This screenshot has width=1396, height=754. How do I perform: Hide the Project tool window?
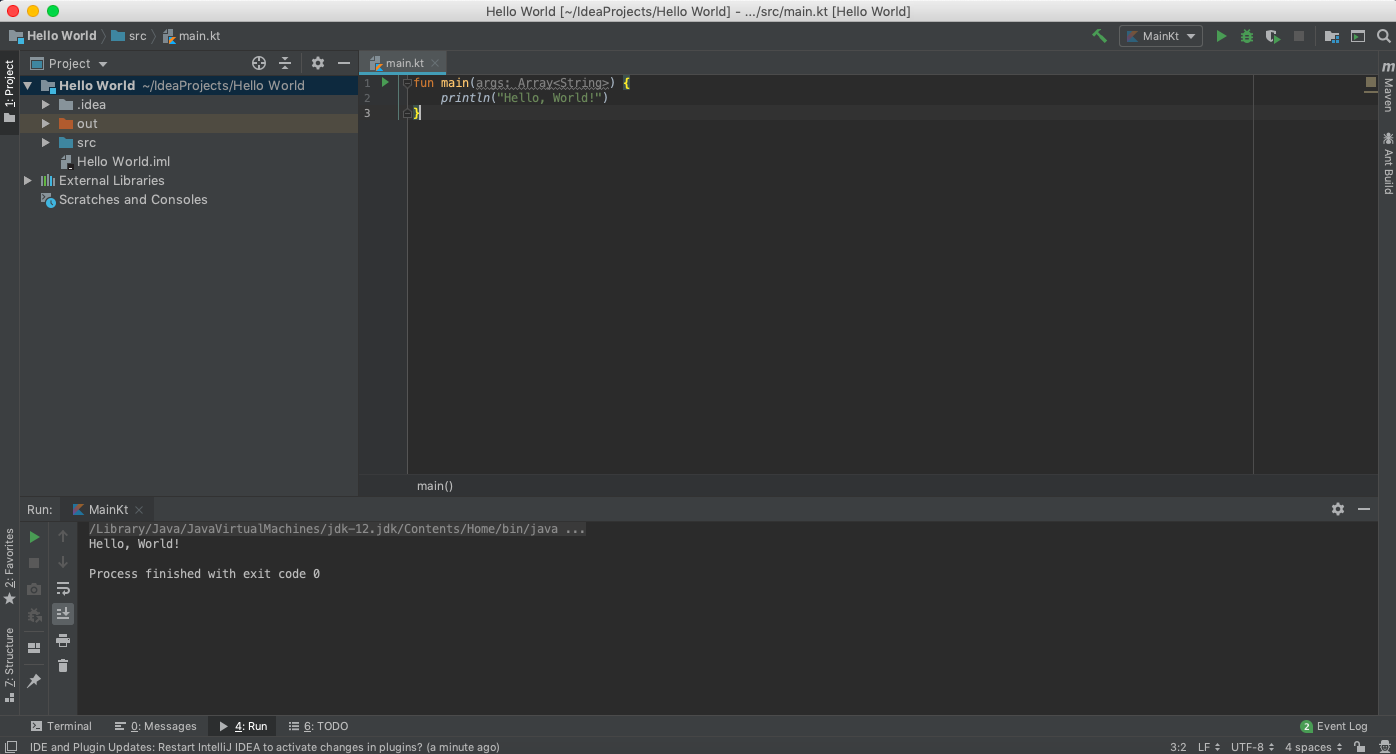(344, 63)
